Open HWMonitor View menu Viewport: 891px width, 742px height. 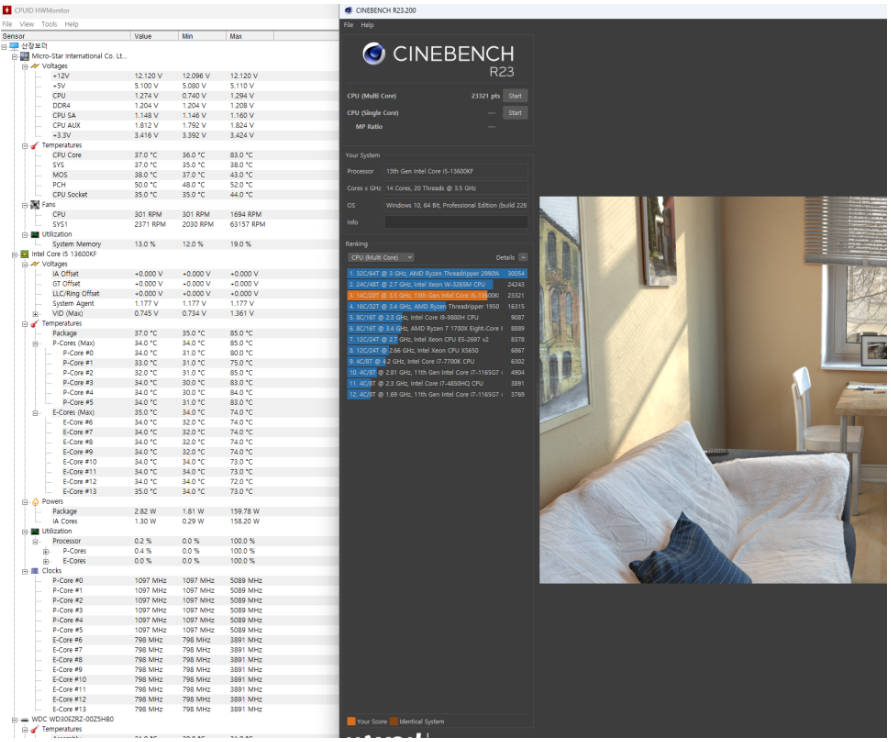point(27,24)
